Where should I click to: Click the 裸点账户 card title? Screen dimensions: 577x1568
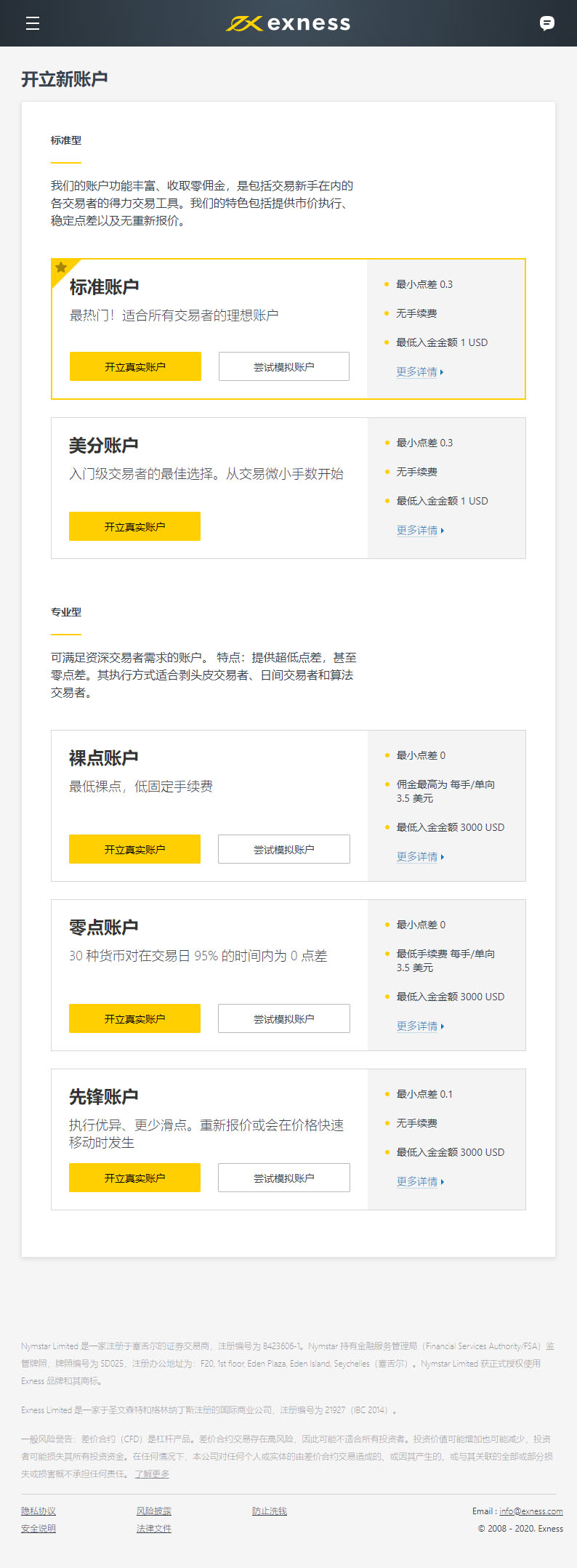103,757
